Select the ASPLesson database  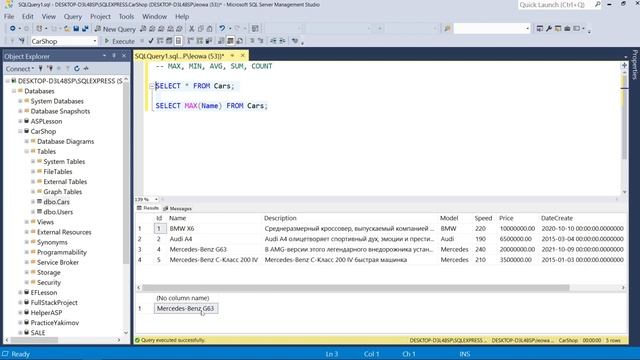[x=46, y=121]
